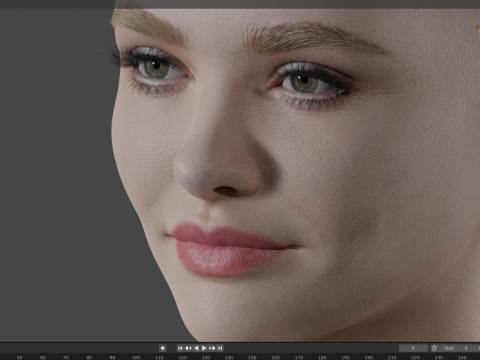Click frame 200 on timeline ruler
This screenshot has height=360, width=480.
(369, 357)
